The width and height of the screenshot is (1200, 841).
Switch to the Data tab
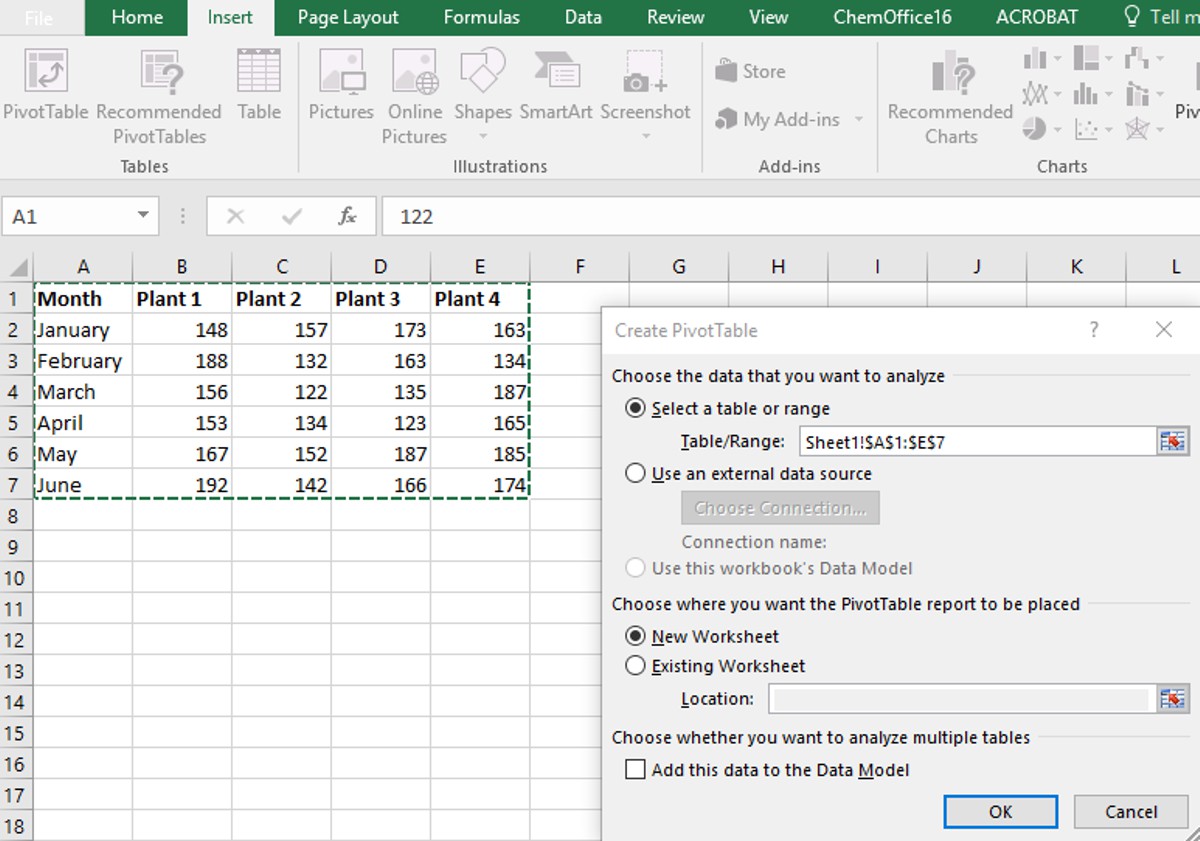pos(583,17)
